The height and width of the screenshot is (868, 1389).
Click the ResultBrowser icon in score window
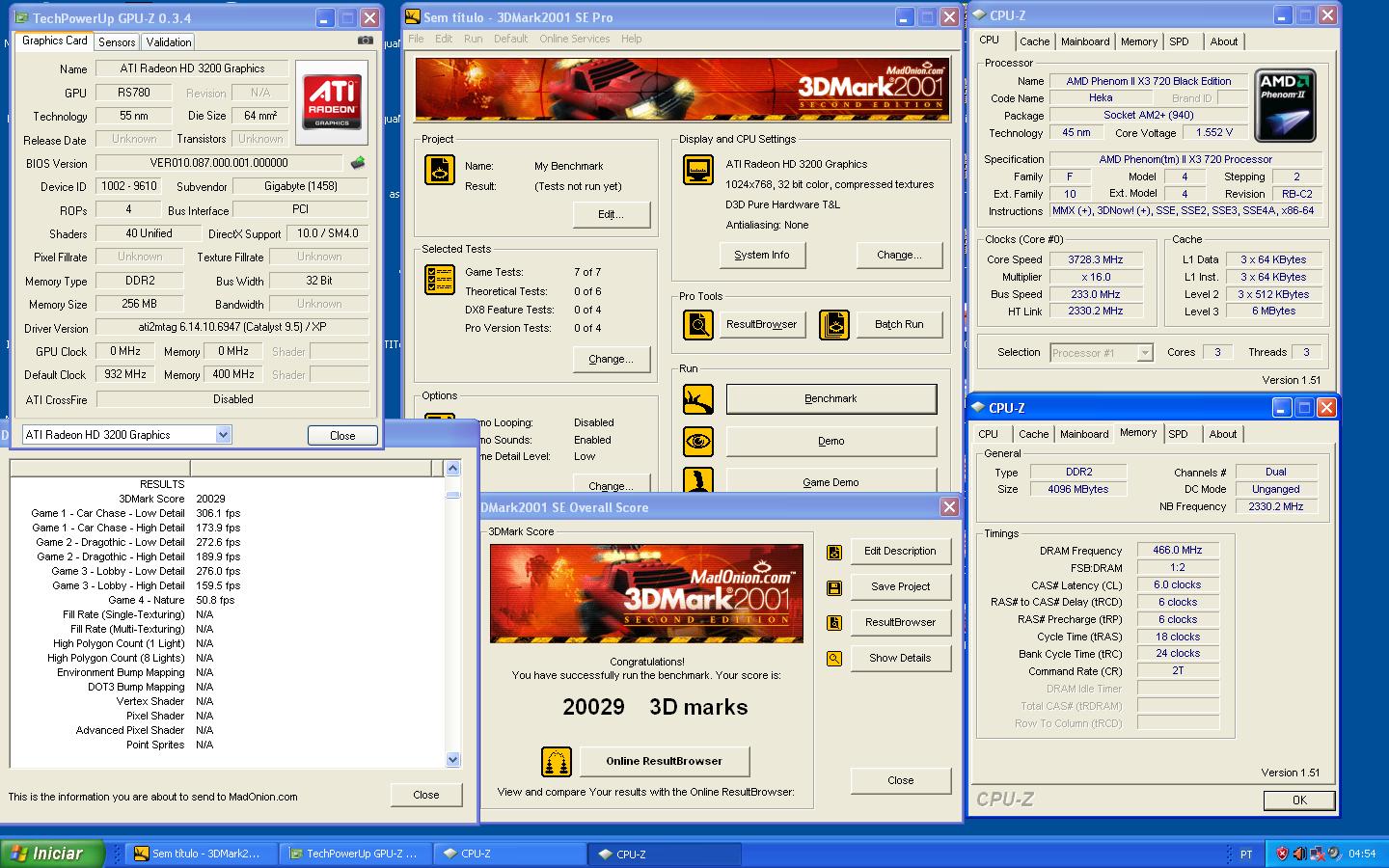point(834,623)
